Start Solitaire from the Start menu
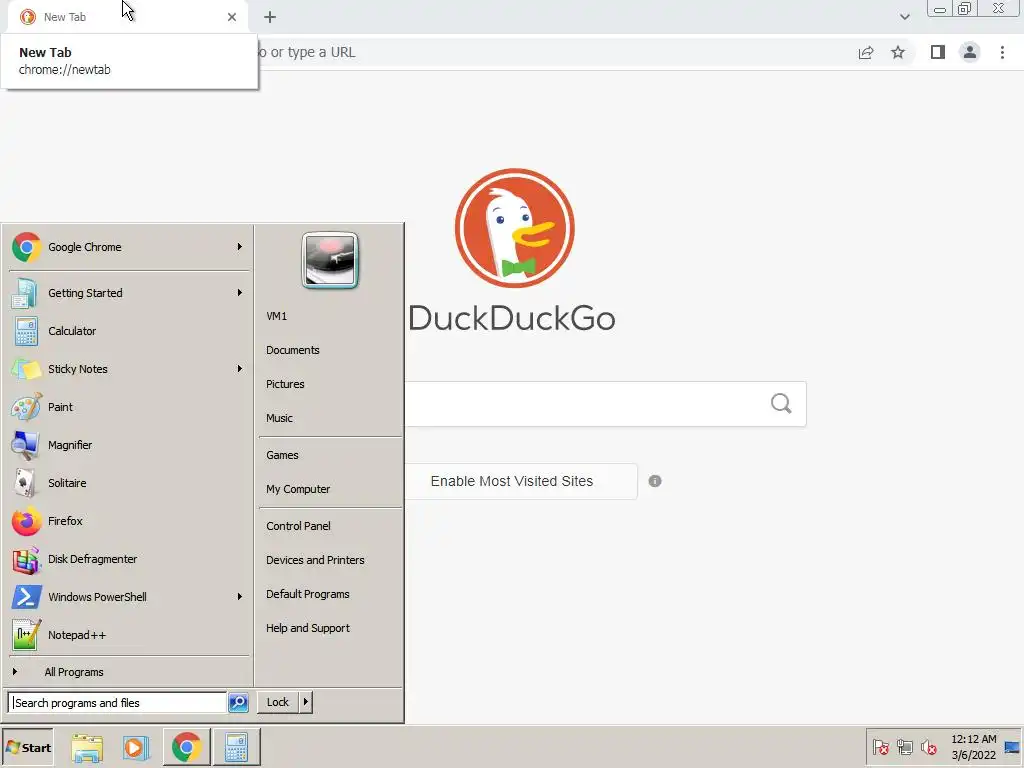Screen dimensions: 1024x768 [127, 483]
